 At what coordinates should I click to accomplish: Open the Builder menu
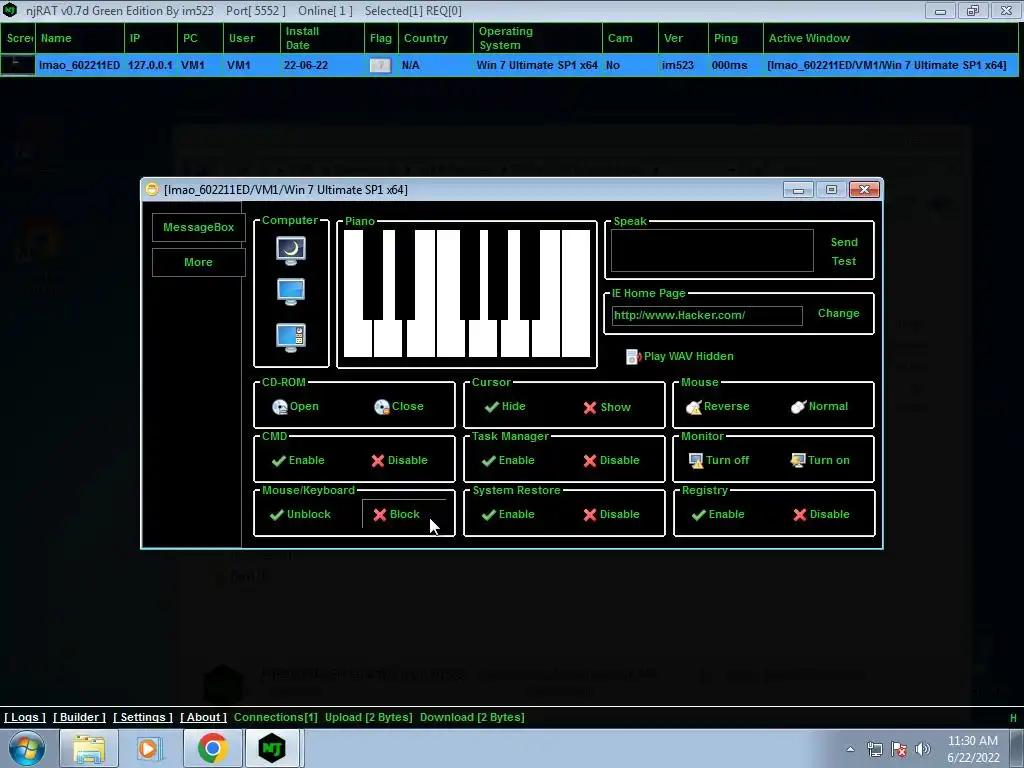pos(79,717)
